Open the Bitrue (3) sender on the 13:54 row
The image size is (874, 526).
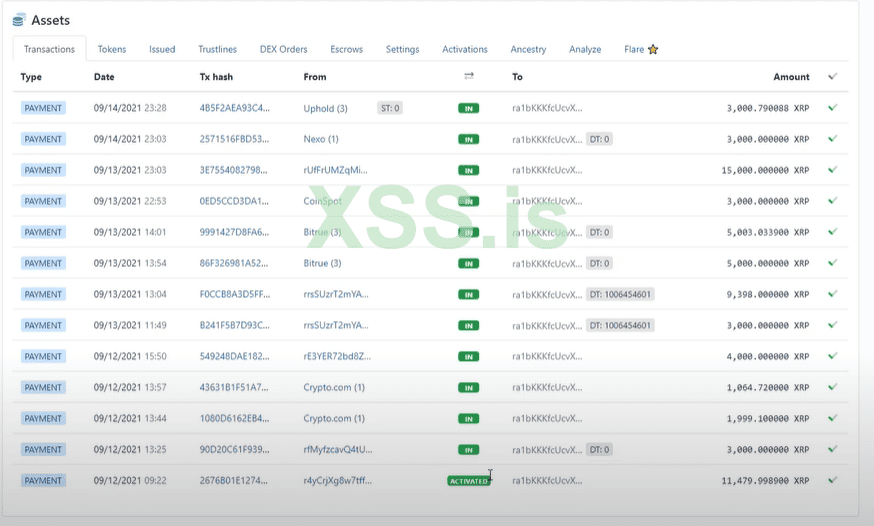tap(322, 263)
